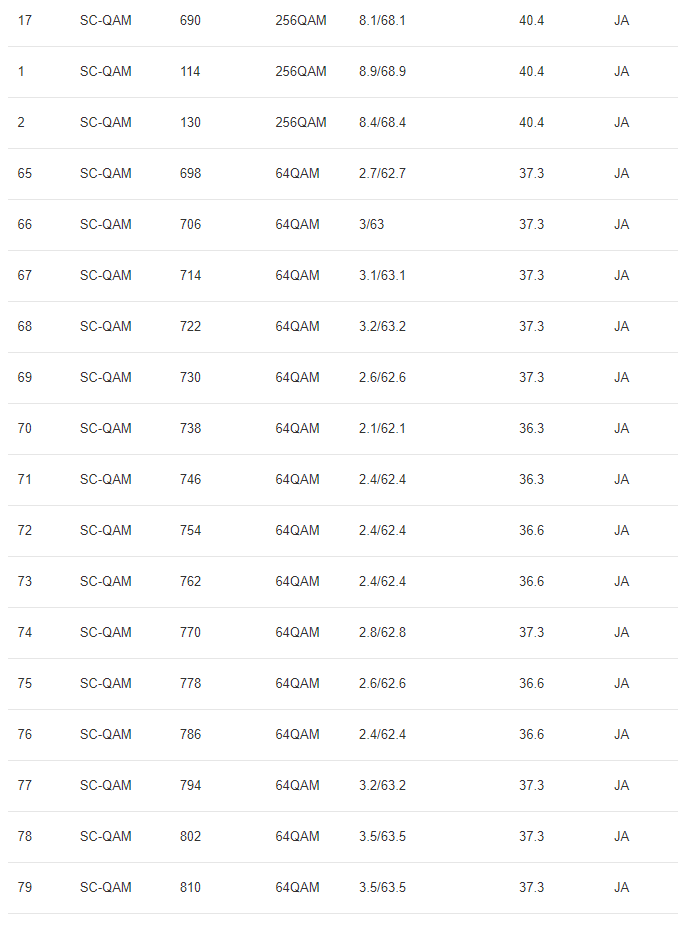Viewport: 689px width, 928px height.
Task: Click channel number 68
Action: (x=25, y=326)
